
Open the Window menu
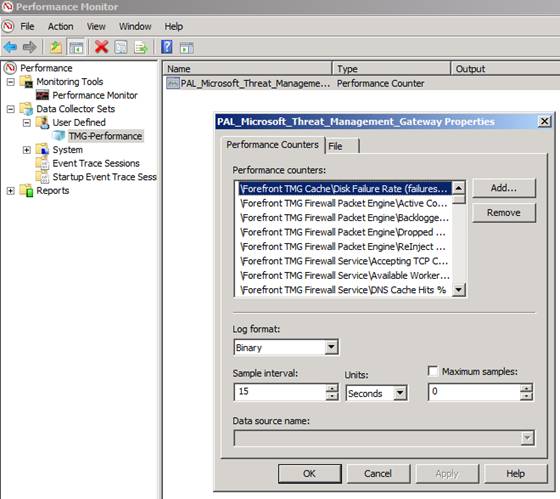click(x=135, y=26)
